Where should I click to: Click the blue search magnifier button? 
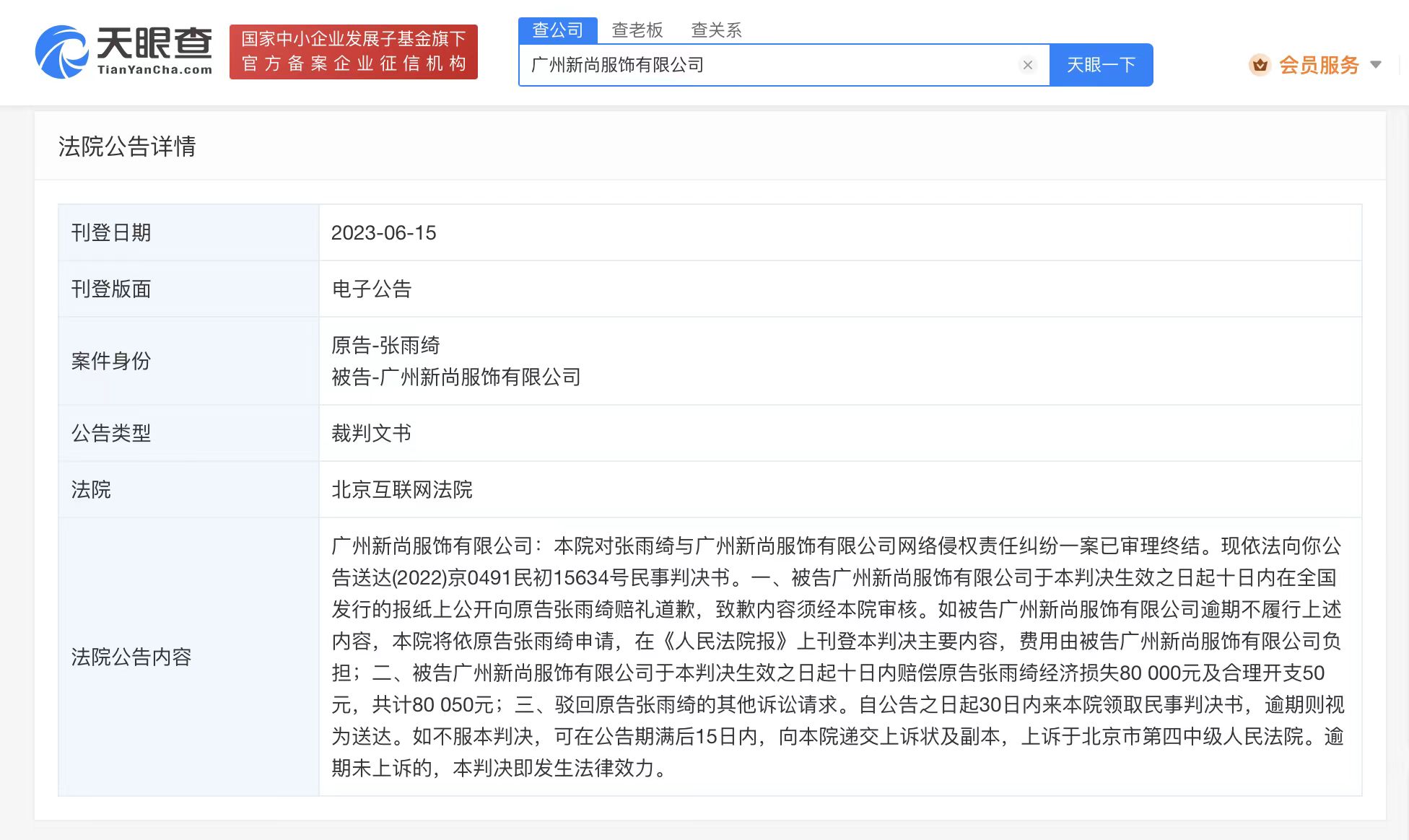1101,64
